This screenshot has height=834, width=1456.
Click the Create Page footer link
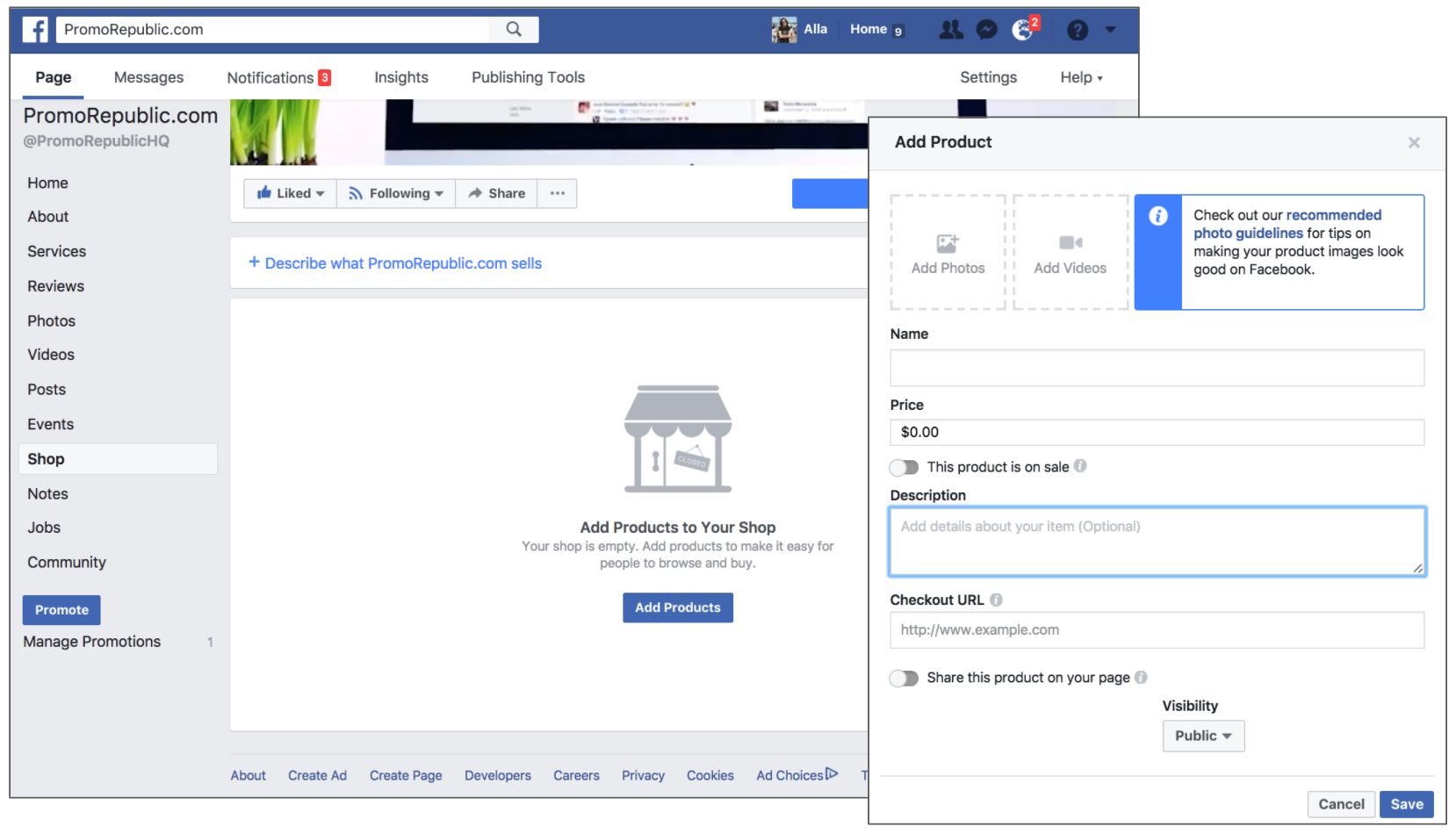[406, 775]
